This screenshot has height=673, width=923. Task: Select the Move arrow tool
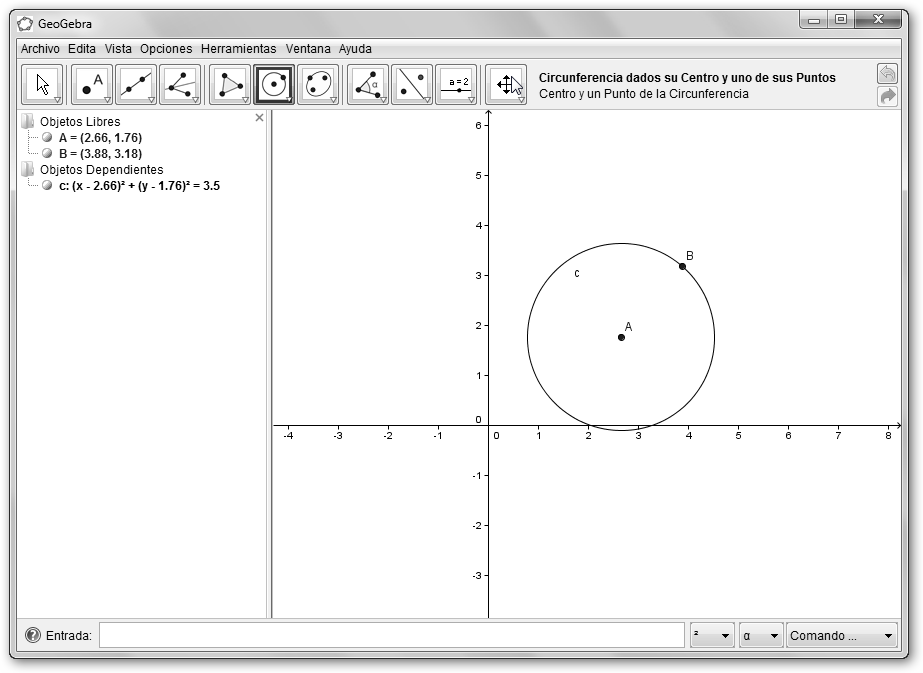point(42,85)
